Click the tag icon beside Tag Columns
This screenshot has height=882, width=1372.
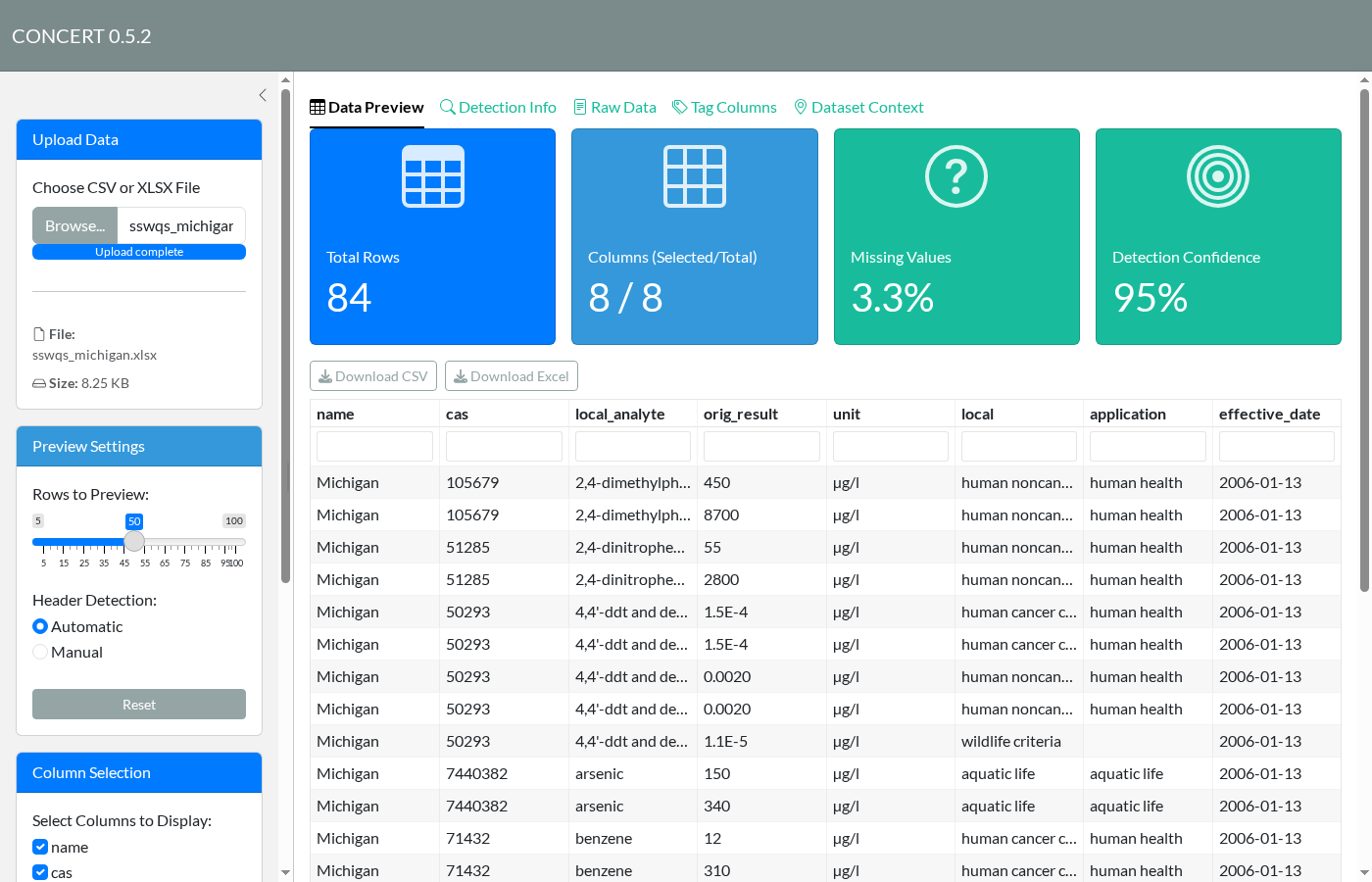680,107
